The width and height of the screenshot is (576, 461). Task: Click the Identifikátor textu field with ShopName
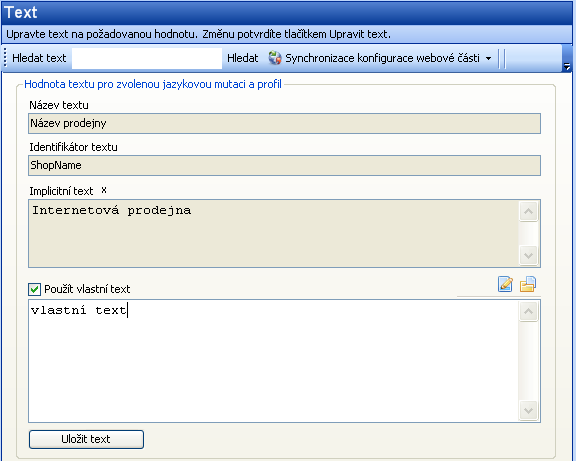284,165
